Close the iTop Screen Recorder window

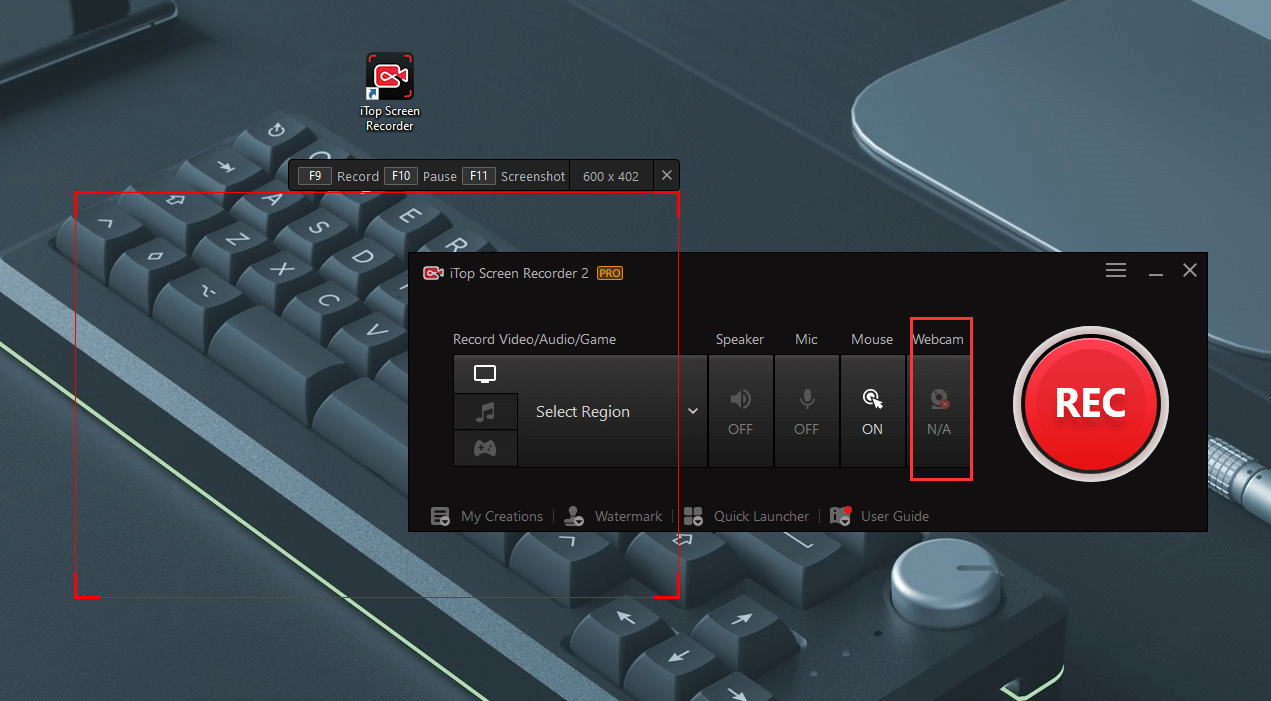tap(1190, 270)
